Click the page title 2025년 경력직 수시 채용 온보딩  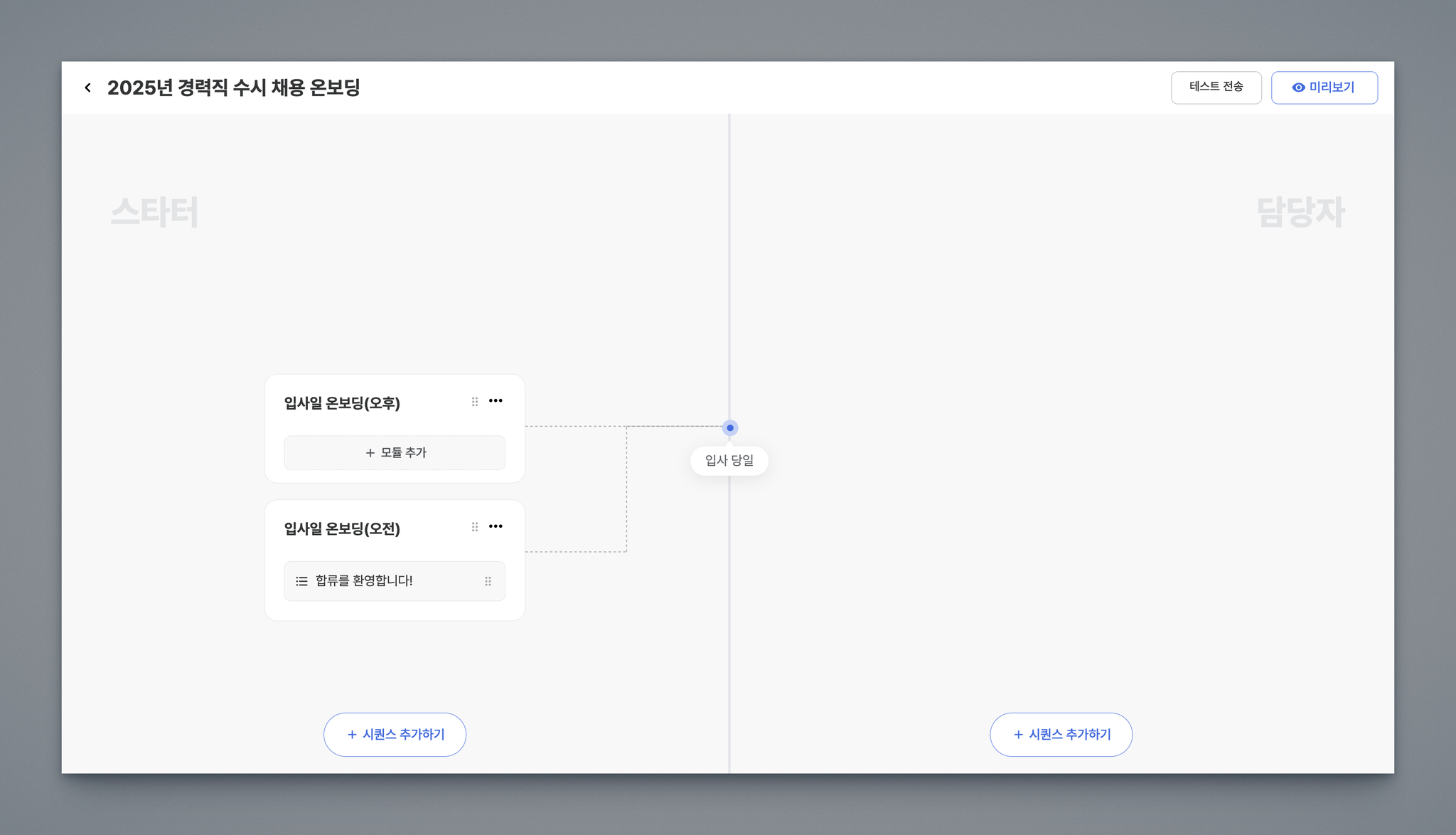point(233,87)
